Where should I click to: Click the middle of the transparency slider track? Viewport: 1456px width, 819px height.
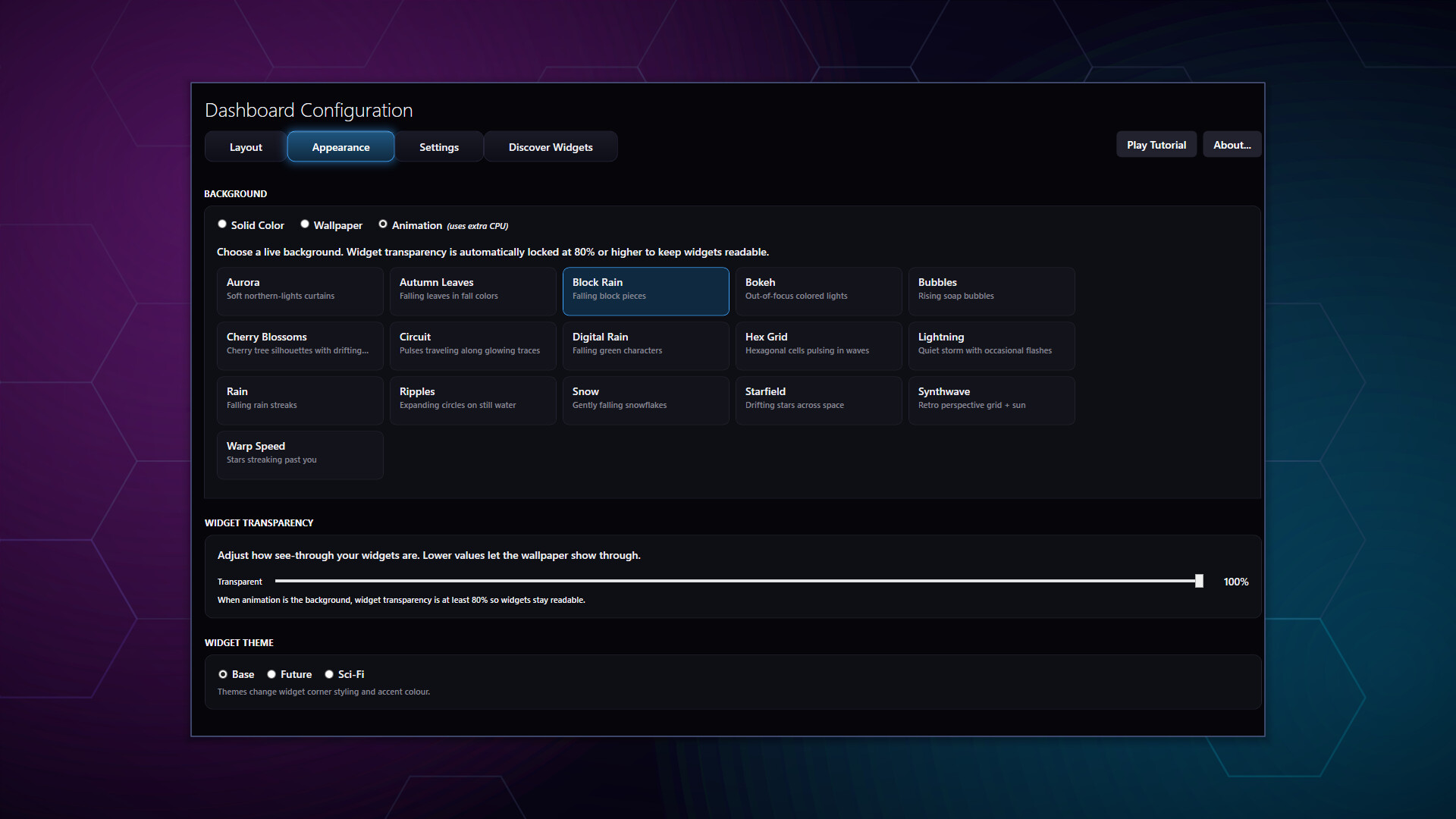[739, 581]
